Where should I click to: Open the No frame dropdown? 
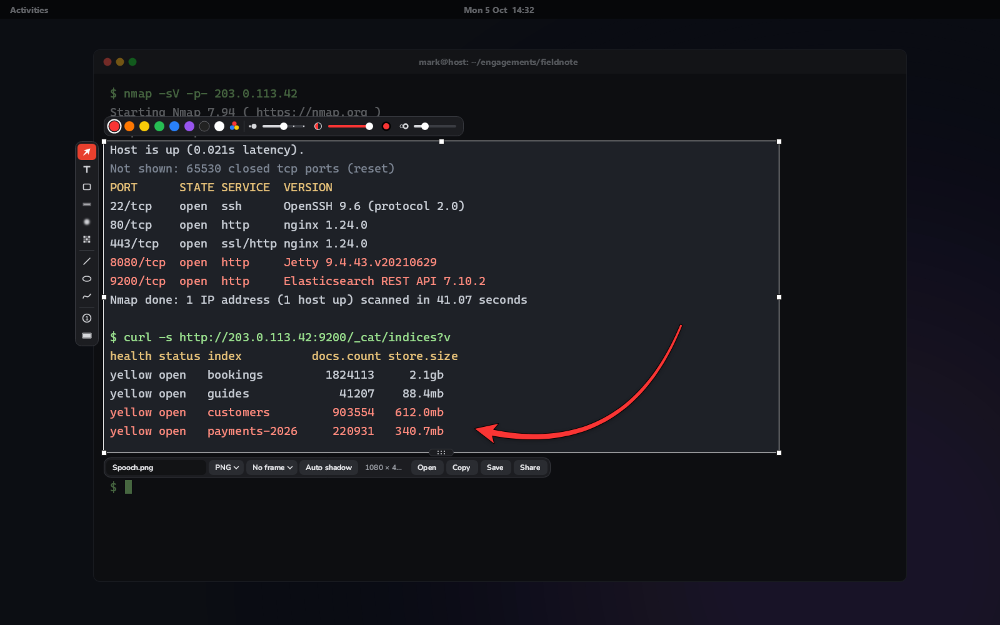click(272, 467)
